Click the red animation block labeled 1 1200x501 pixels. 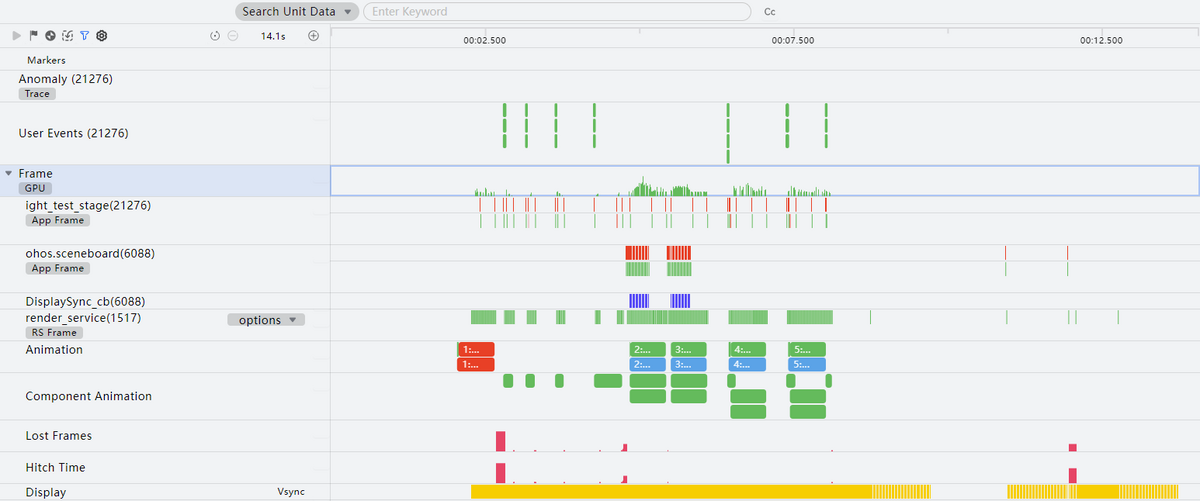pyautogui.click(x=475, y=350)
